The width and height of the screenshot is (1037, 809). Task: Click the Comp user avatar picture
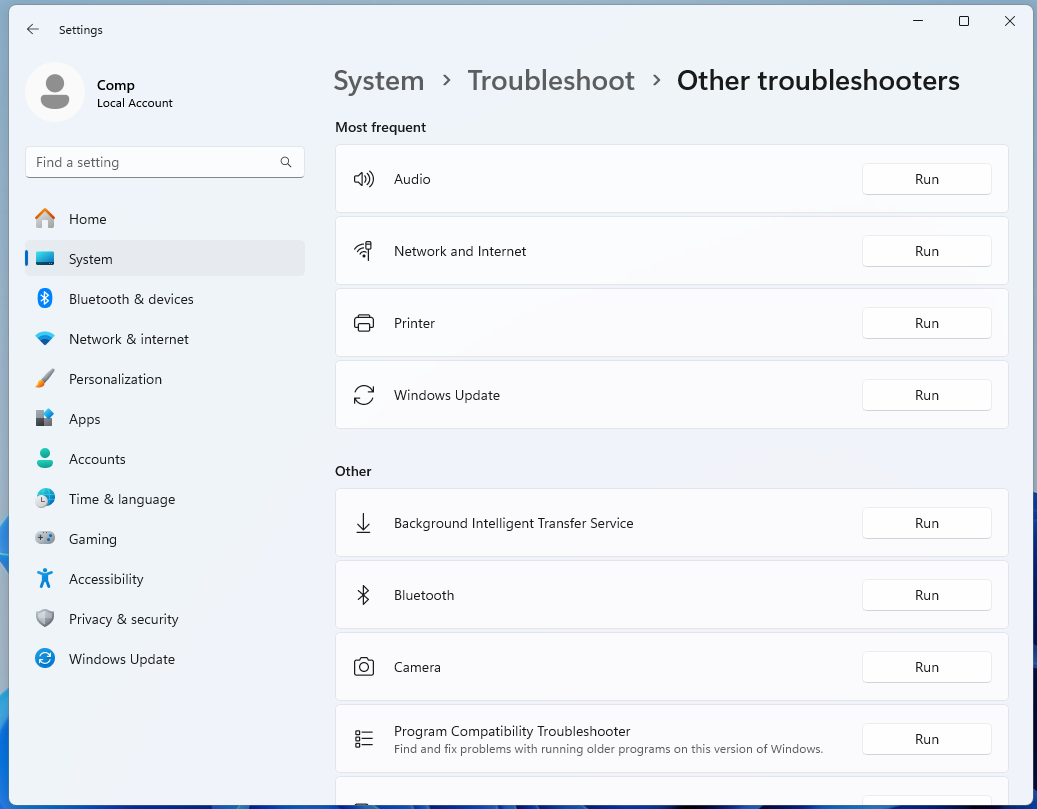[55, 92]
